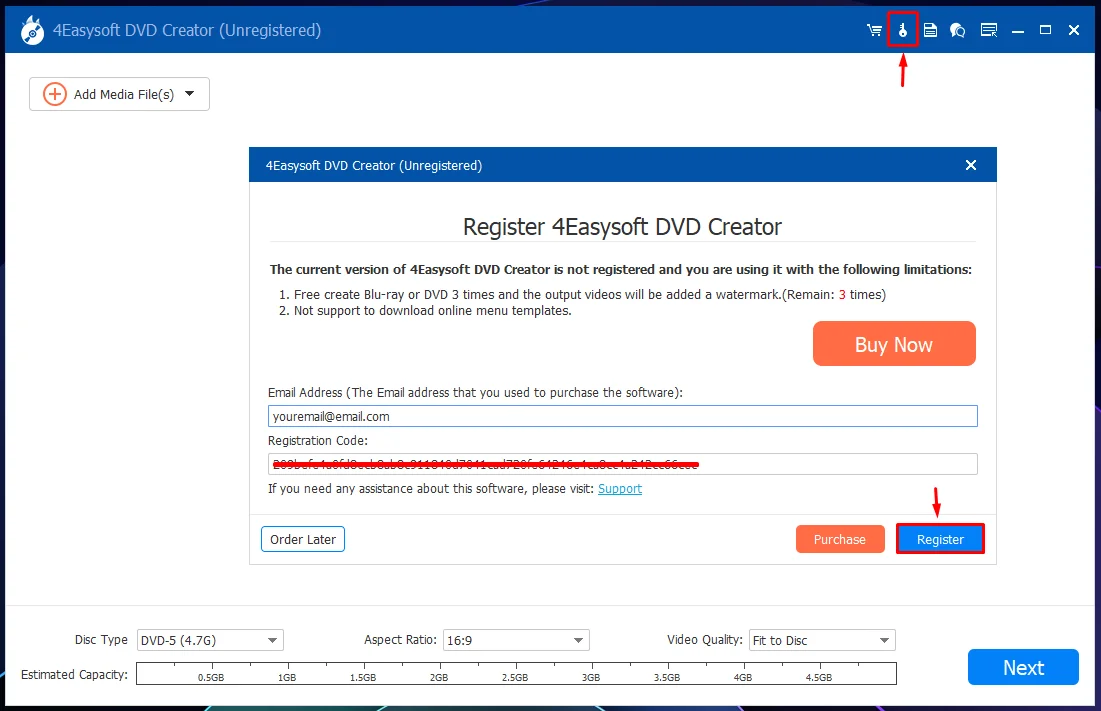The image size is (1101, 711).
Task: Click the orange Purchase button
Action: pyautogui.click(x=840, y=539)
